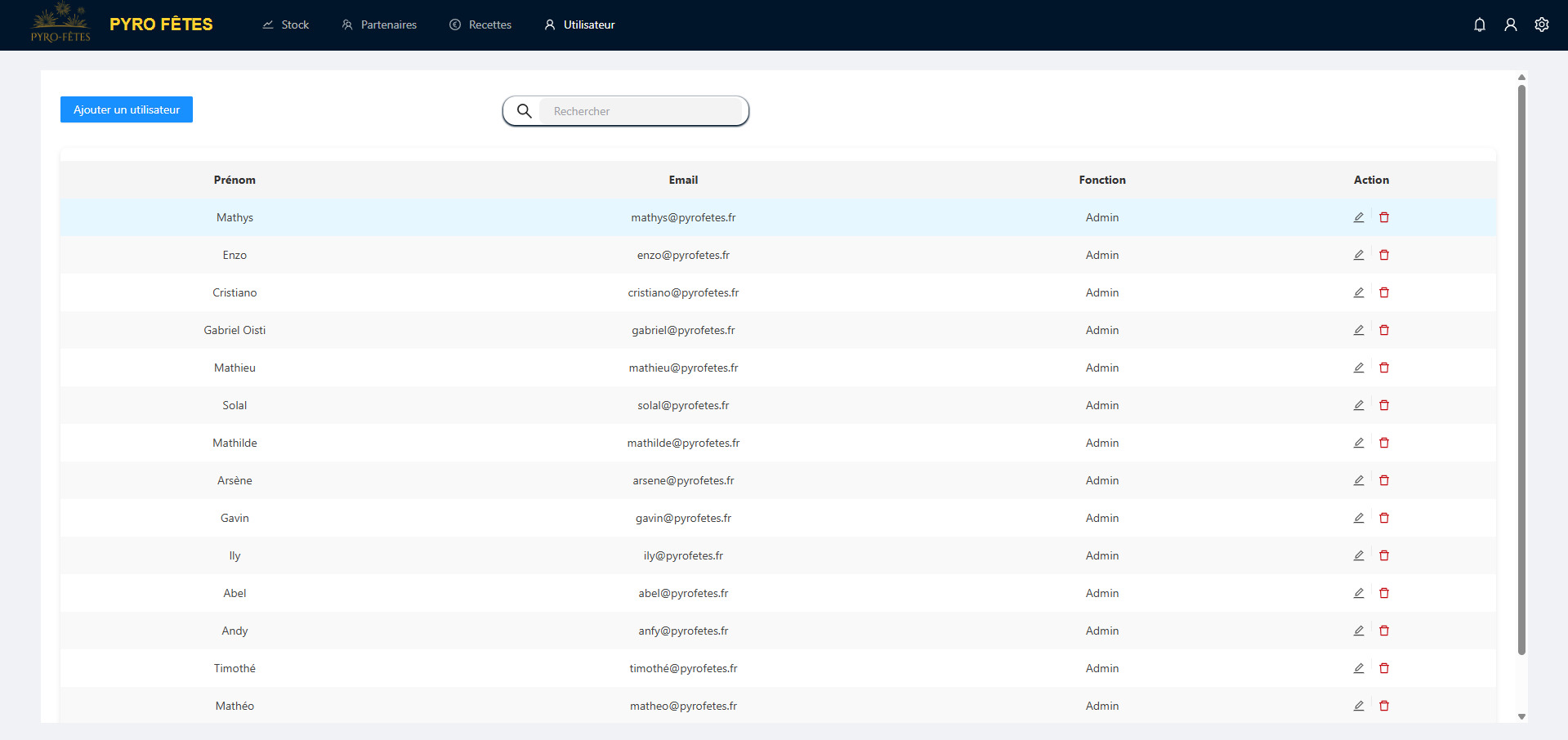This screenshot has height=740, width=1568.
Task: Click the notification bell icon
Action: tap(1479, 25)
